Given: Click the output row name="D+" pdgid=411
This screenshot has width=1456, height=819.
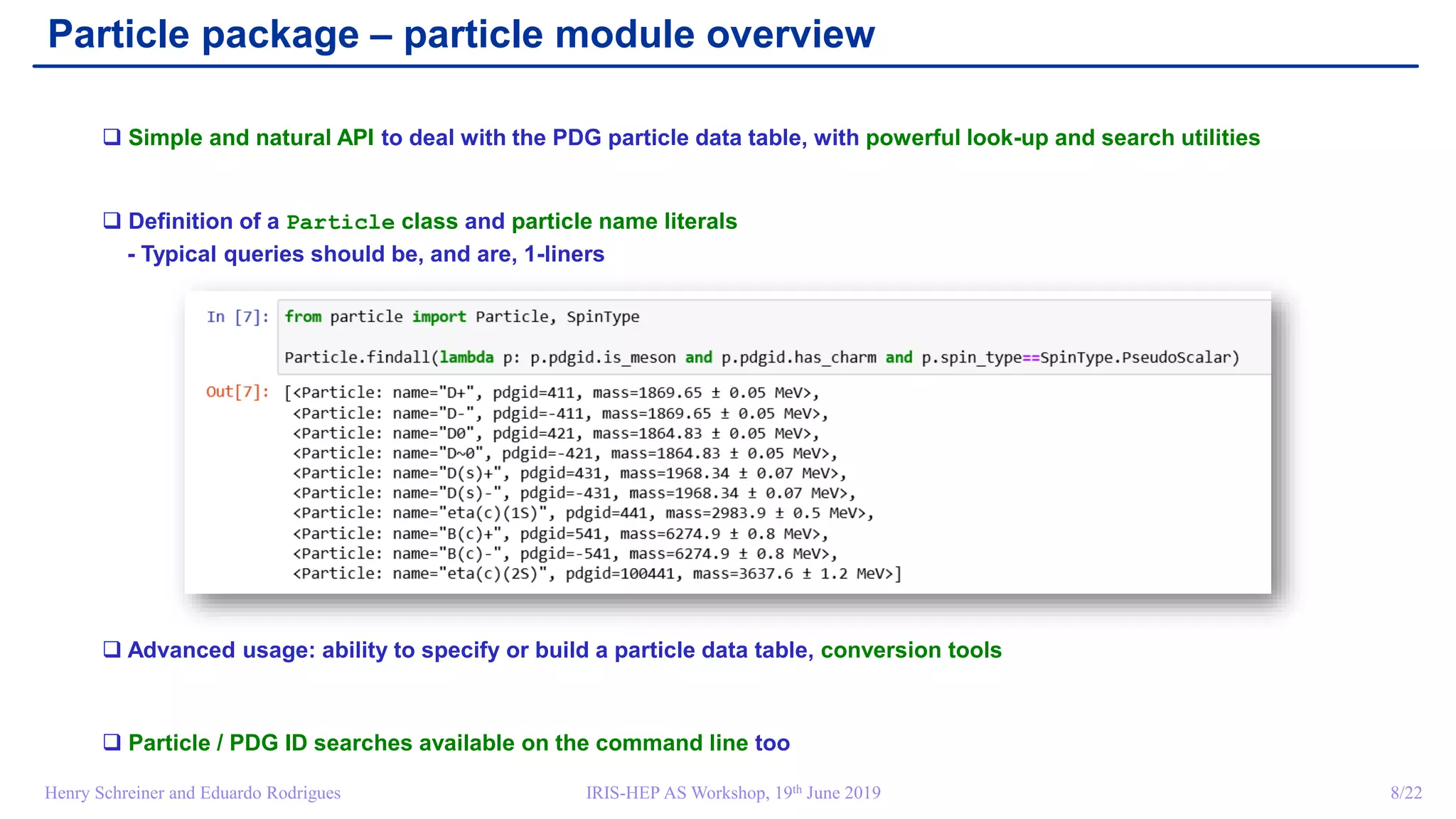Looking at the screenshot, I should click(552, 393).
